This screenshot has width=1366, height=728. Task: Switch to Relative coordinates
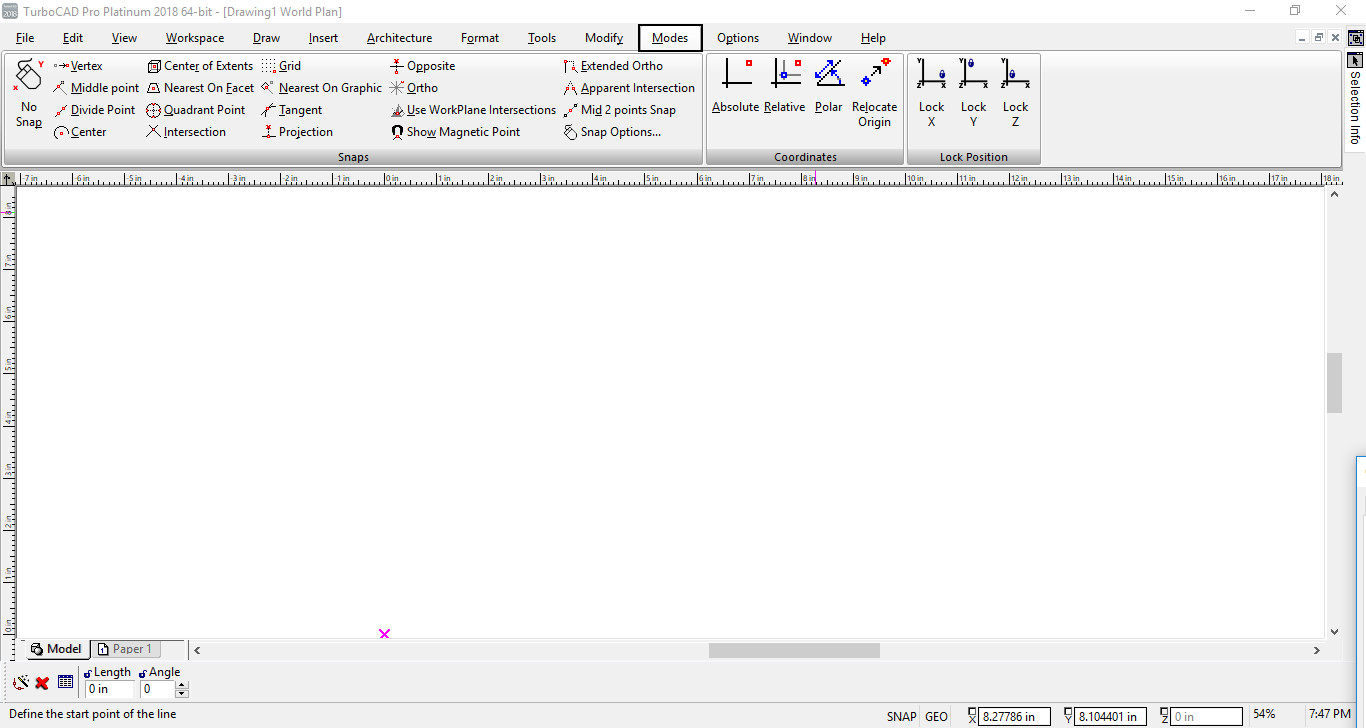(785, 86)
